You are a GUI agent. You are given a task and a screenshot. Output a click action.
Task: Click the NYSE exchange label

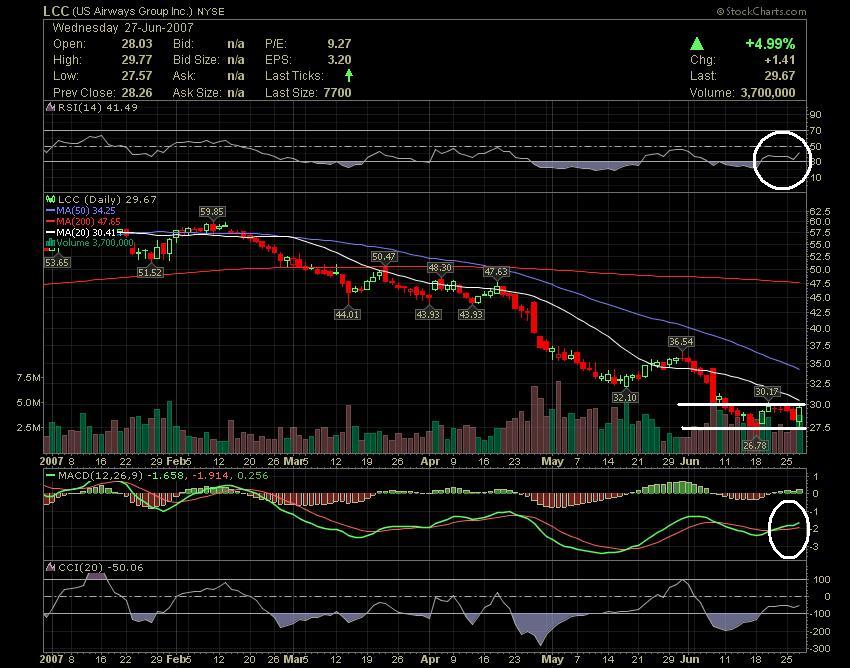(x=210, y=11)
